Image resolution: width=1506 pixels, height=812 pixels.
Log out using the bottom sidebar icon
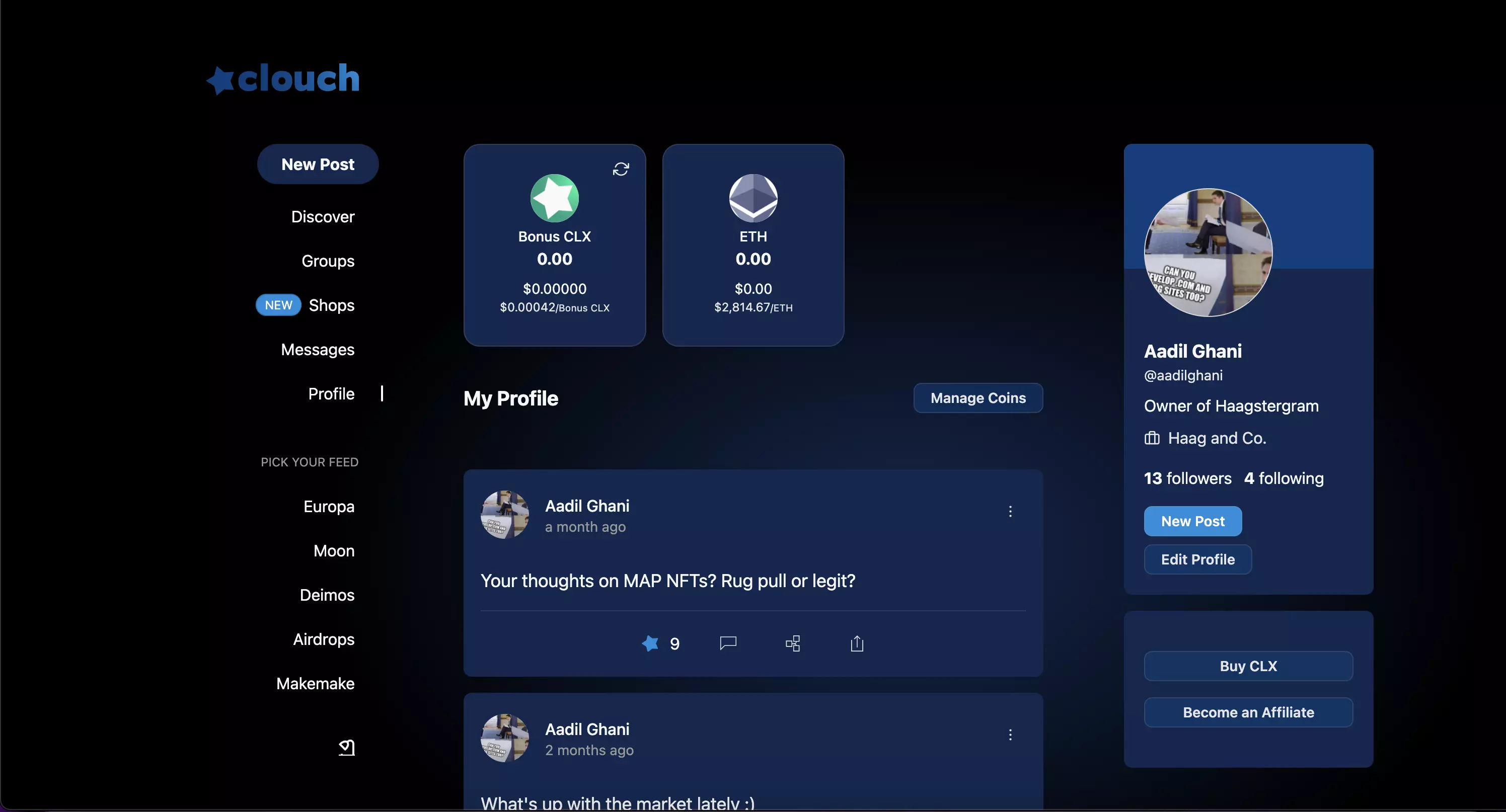(x=347, y=748)
